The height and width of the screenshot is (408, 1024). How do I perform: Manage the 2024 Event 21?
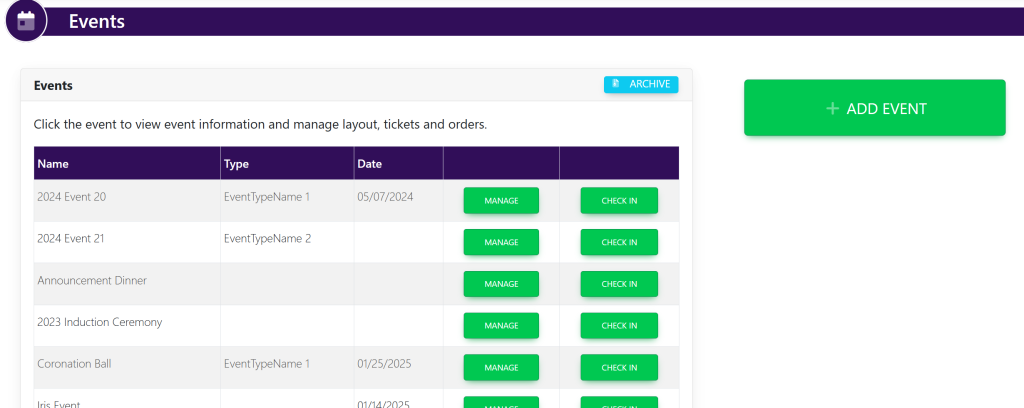[x=501, y=242]
